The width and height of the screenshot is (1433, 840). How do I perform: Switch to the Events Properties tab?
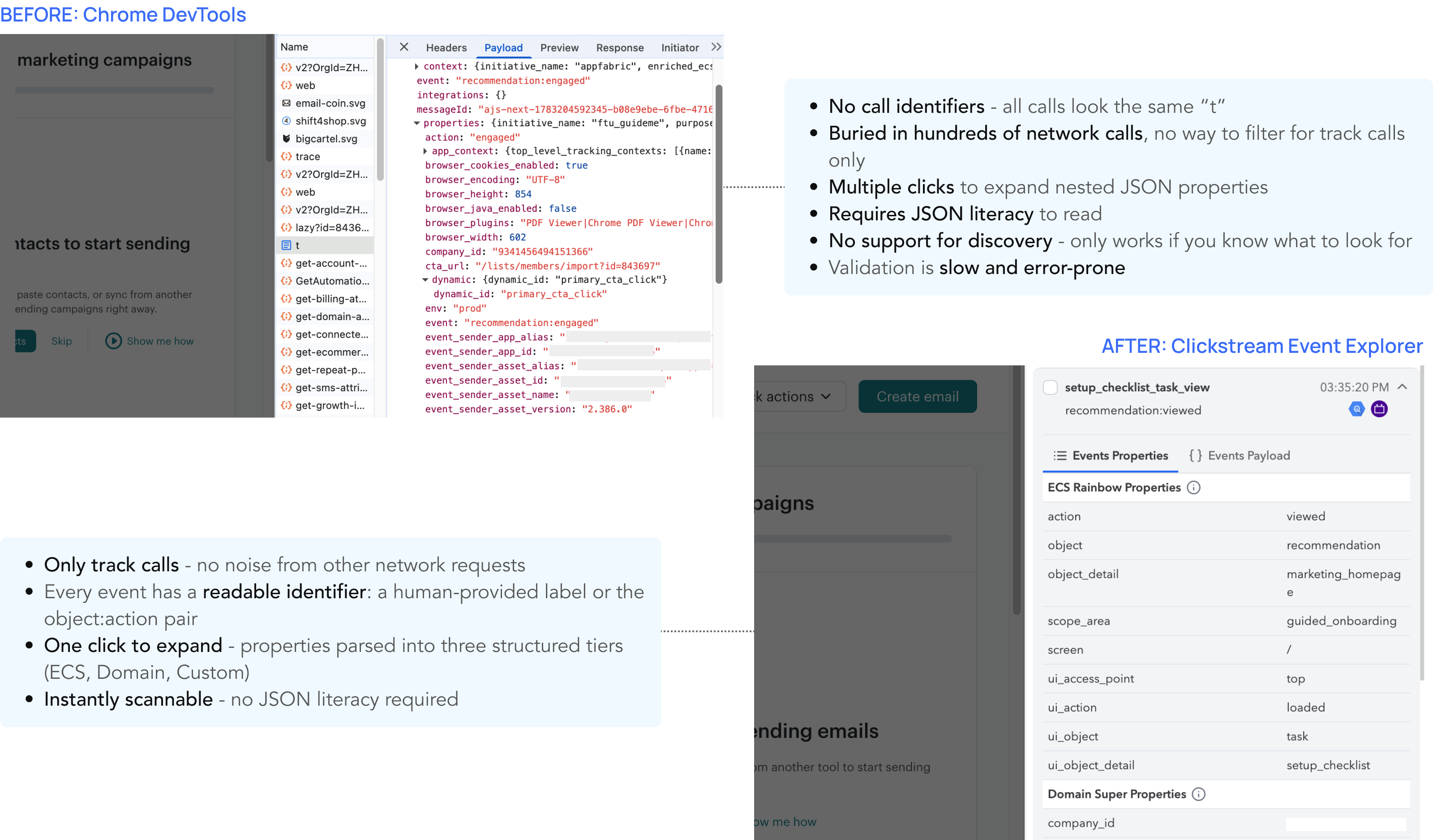point(1110,455)
